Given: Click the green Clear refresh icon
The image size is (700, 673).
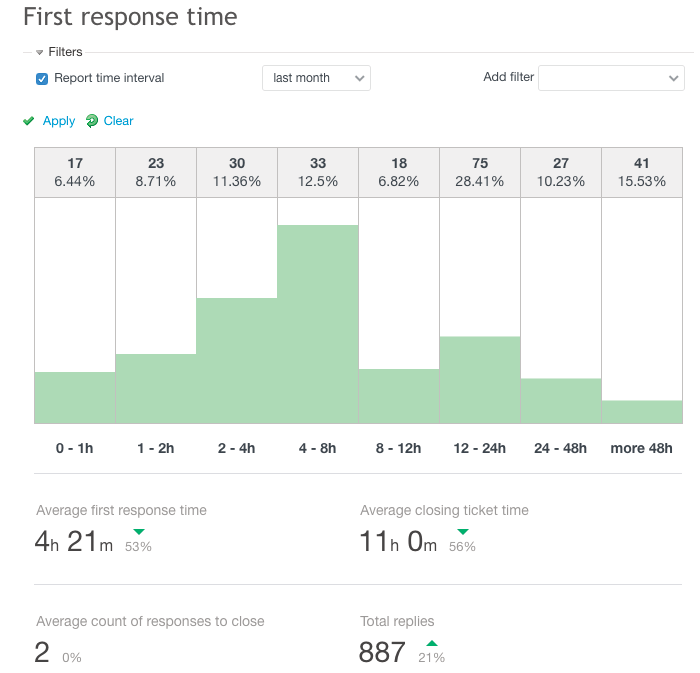Looking at the screenshot, I should tap(92, 121).
